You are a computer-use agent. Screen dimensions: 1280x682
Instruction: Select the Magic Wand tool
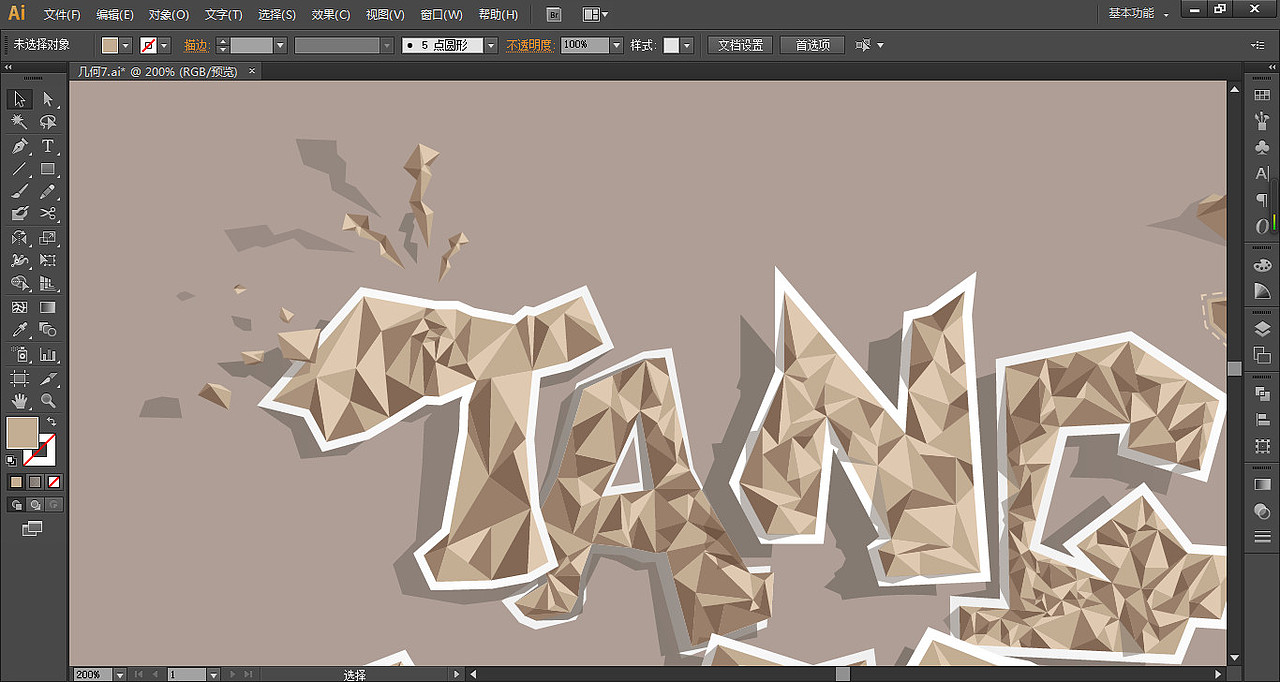19,122
